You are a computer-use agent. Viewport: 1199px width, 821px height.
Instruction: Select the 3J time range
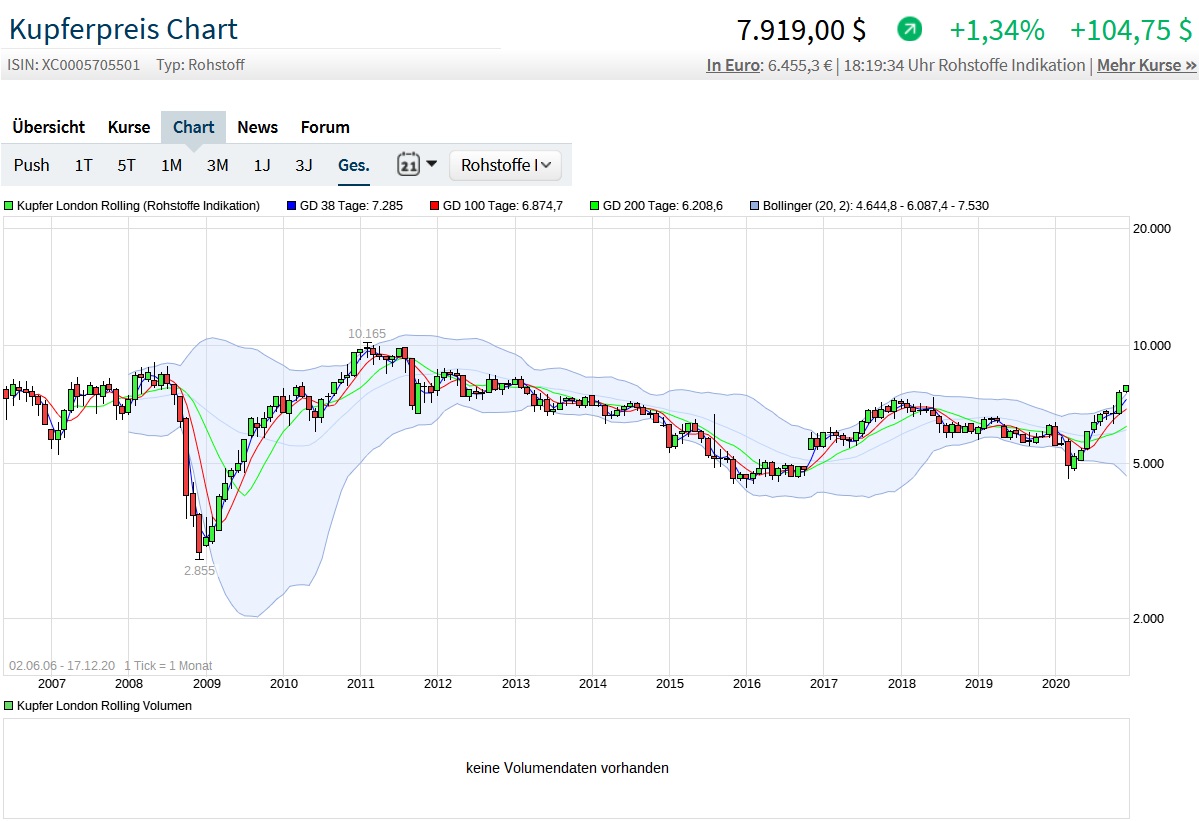[x=304, y=165]
